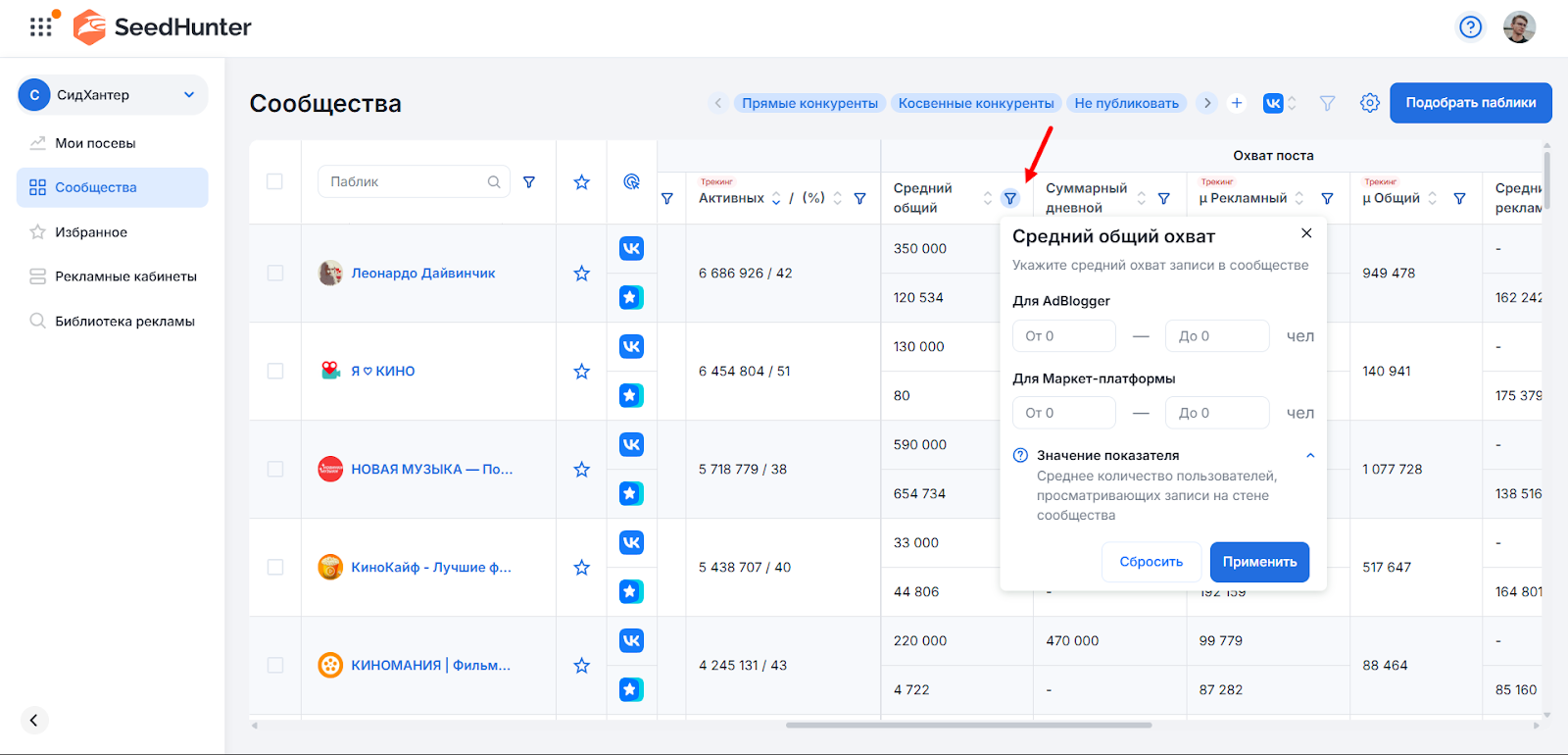Open the apps grid menu
The height and width of the screenshot is (755, 1568).
coord(40,26)
